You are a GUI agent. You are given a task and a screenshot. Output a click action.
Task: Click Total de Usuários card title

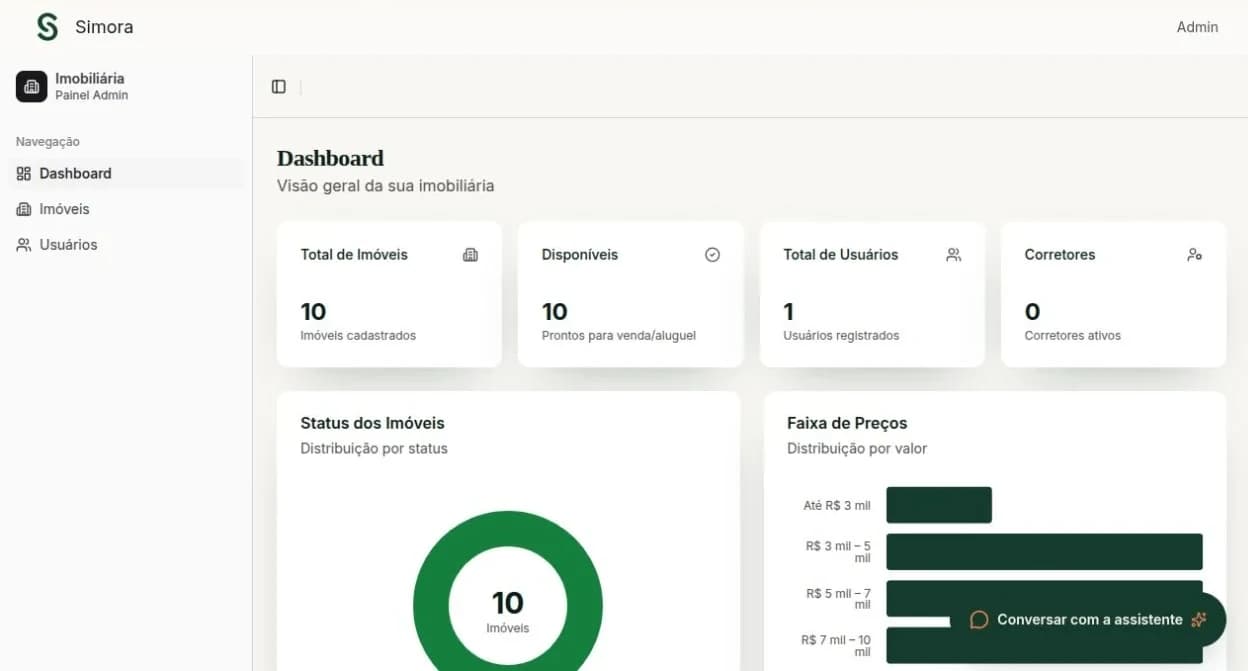coord(840,255)
